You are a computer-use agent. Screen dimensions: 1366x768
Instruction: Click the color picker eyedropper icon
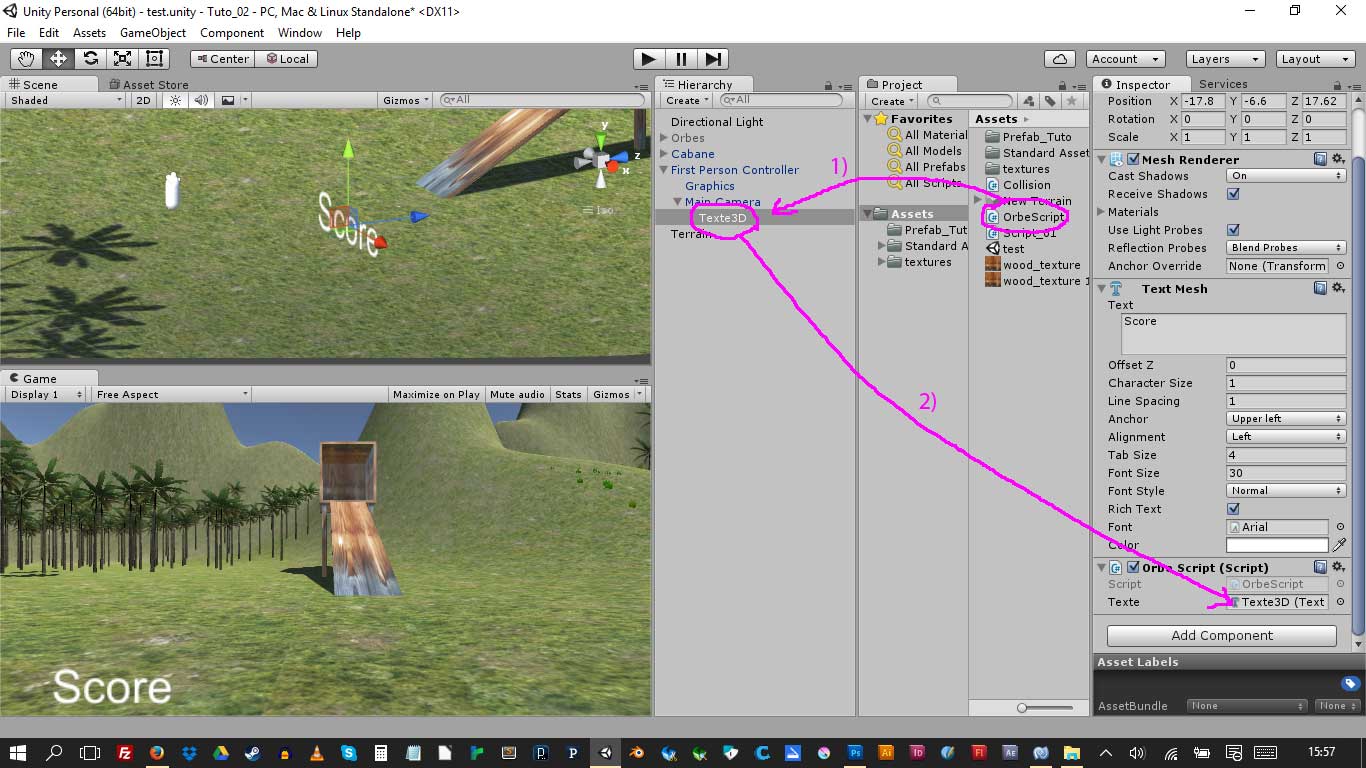click(1340, 545)
